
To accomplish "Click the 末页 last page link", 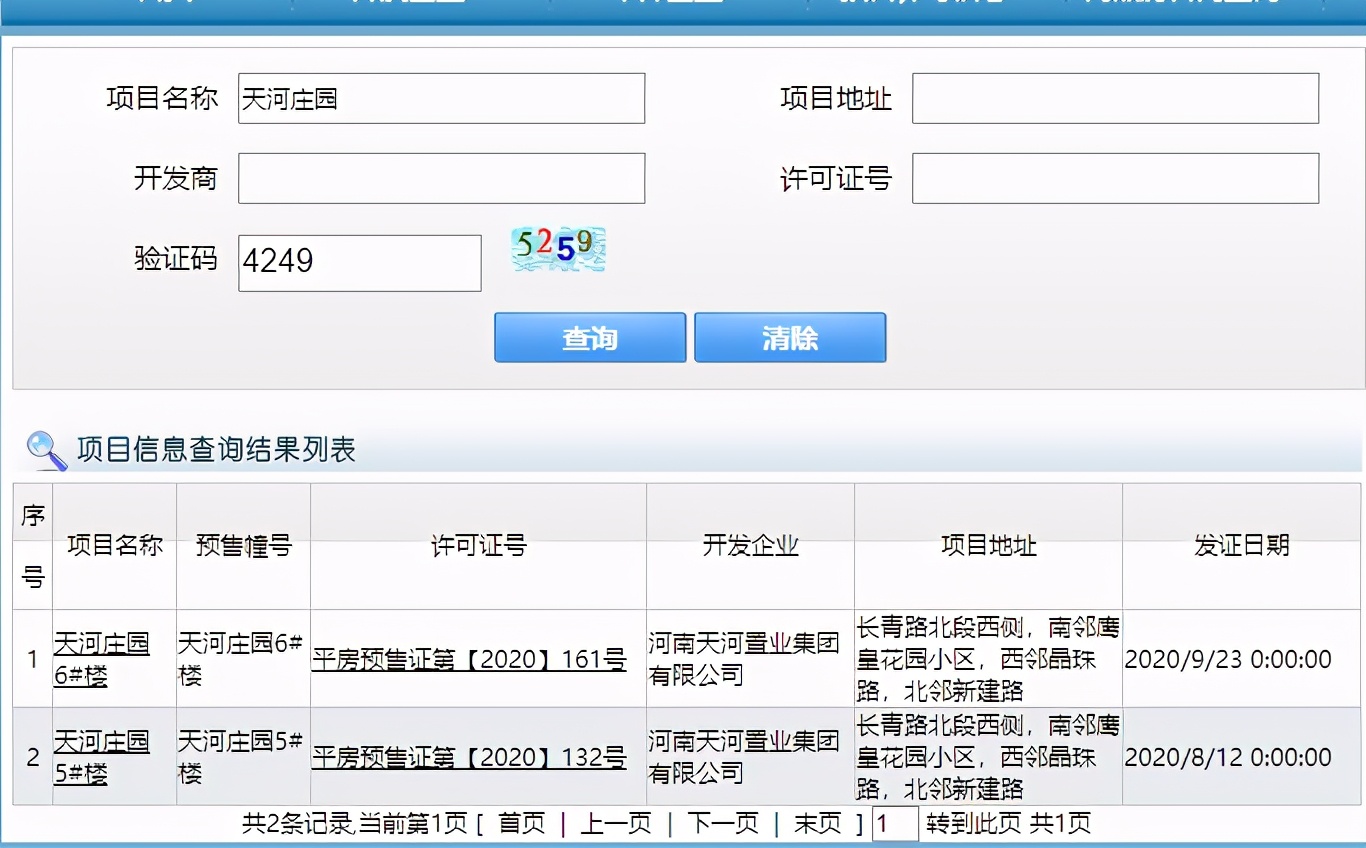I will click(x=817, y=824).
